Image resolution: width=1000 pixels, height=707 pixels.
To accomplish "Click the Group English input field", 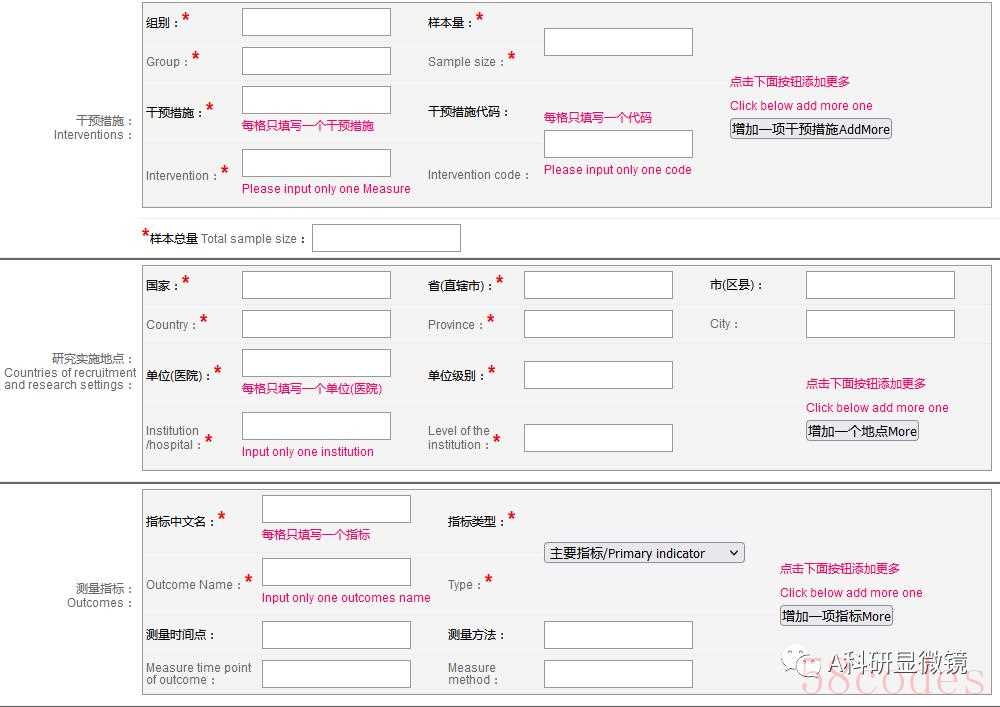I will click(x=316, y=61).
